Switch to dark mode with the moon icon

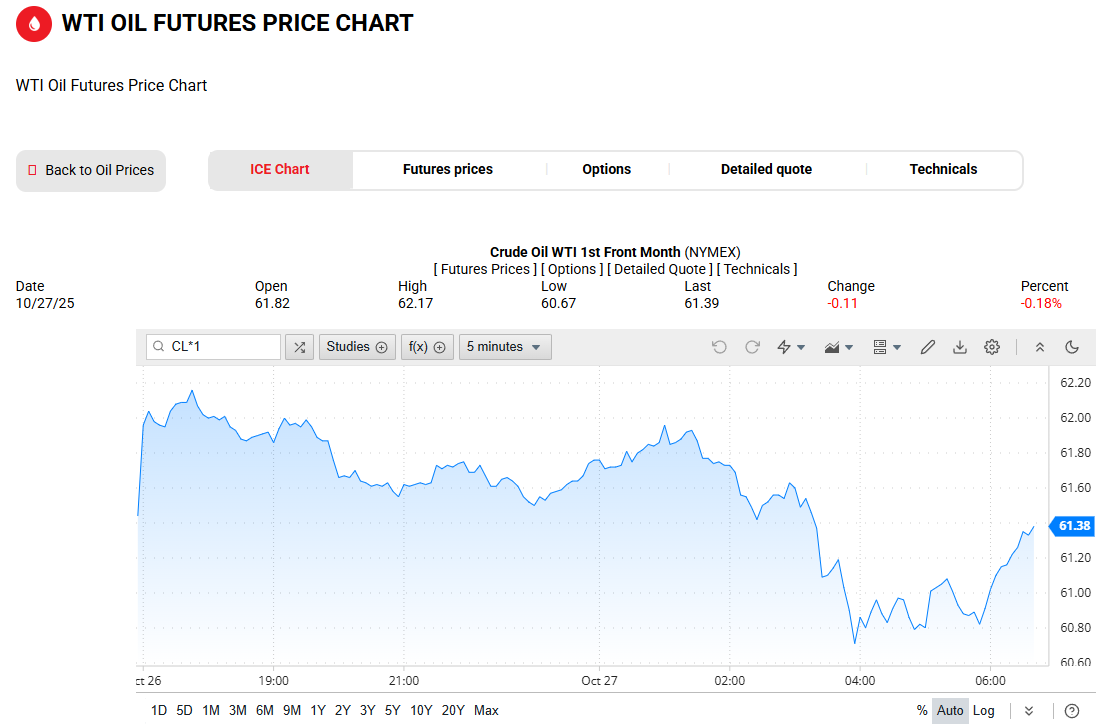[x=1072, y=347]
